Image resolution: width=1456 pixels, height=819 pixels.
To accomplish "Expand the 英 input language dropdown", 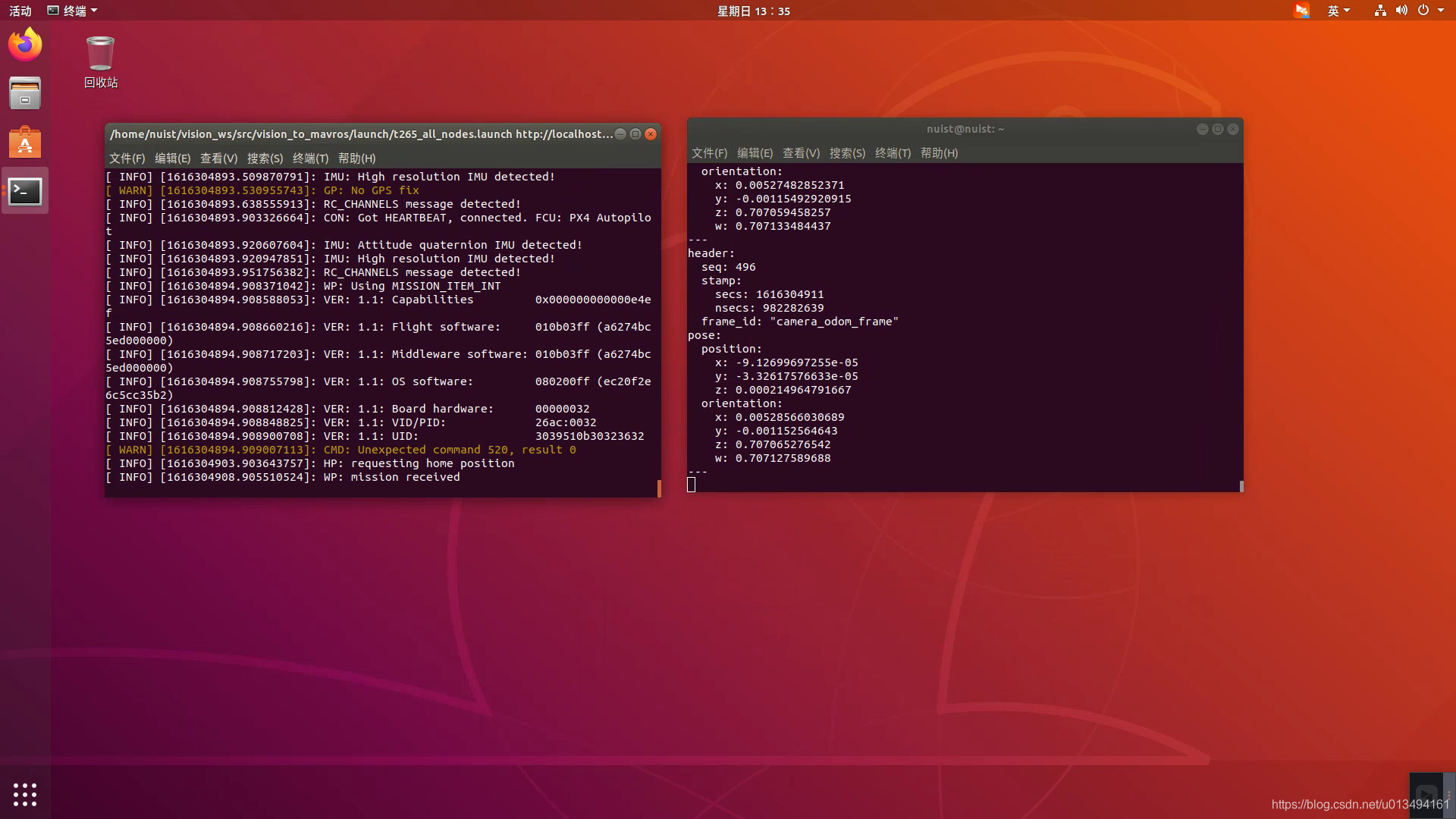I will pos(1338,11).
